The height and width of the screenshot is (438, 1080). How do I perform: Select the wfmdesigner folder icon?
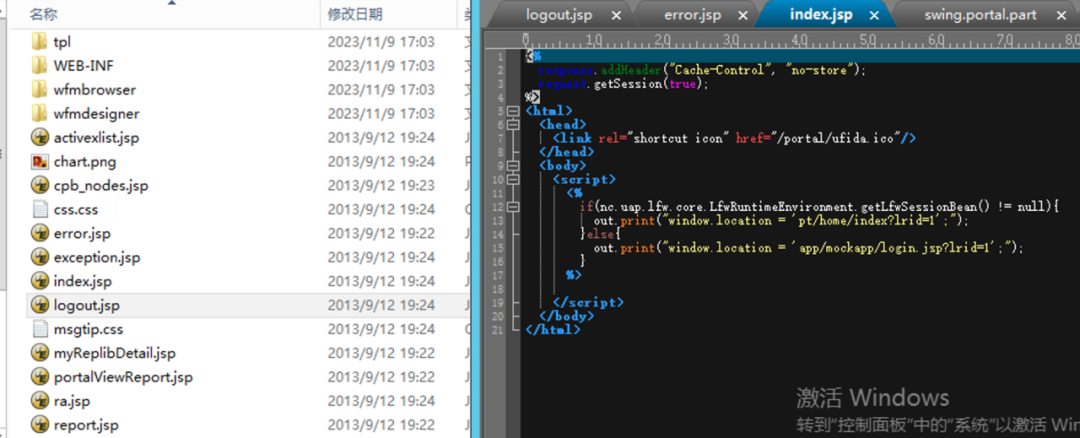pos(39,114)
